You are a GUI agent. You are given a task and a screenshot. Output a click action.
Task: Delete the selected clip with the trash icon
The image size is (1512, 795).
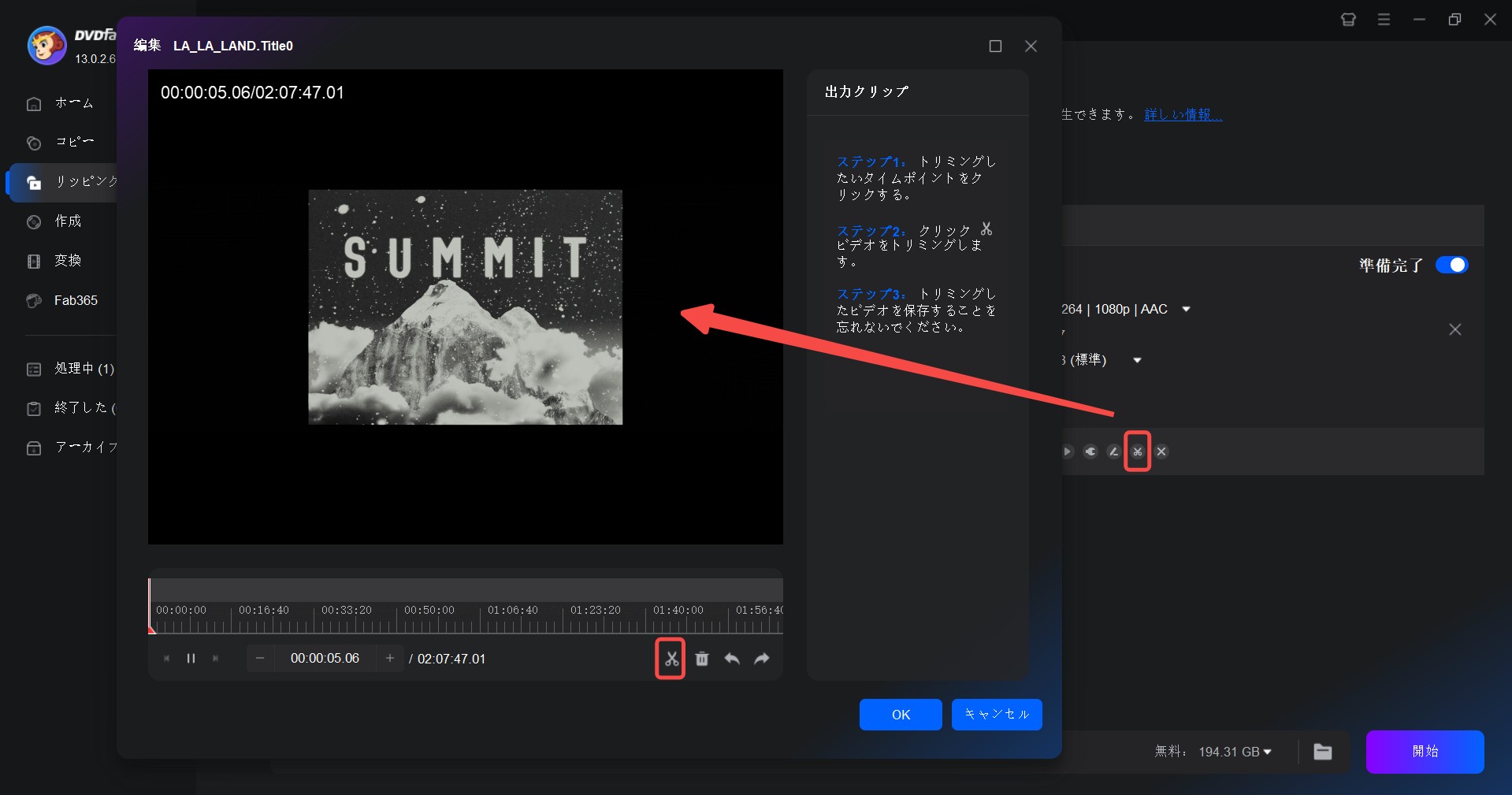[x=702, y=659]
